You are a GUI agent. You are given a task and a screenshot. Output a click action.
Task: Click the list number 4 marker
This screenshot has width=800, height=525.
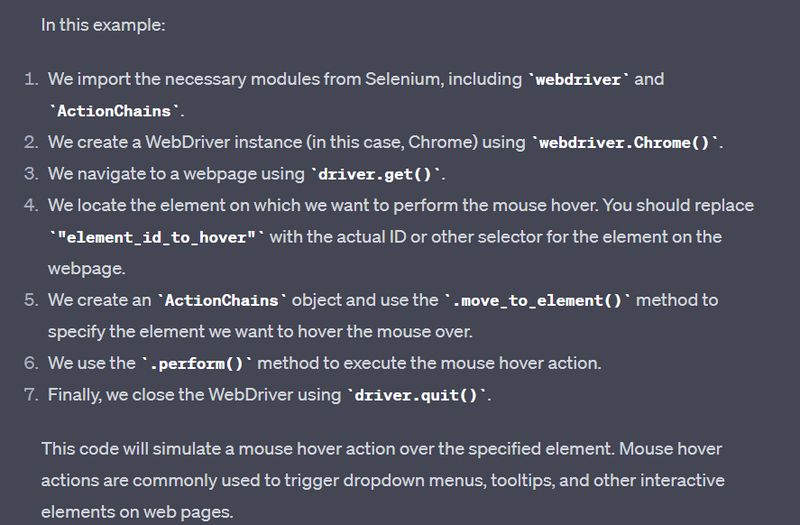[31, 206]
